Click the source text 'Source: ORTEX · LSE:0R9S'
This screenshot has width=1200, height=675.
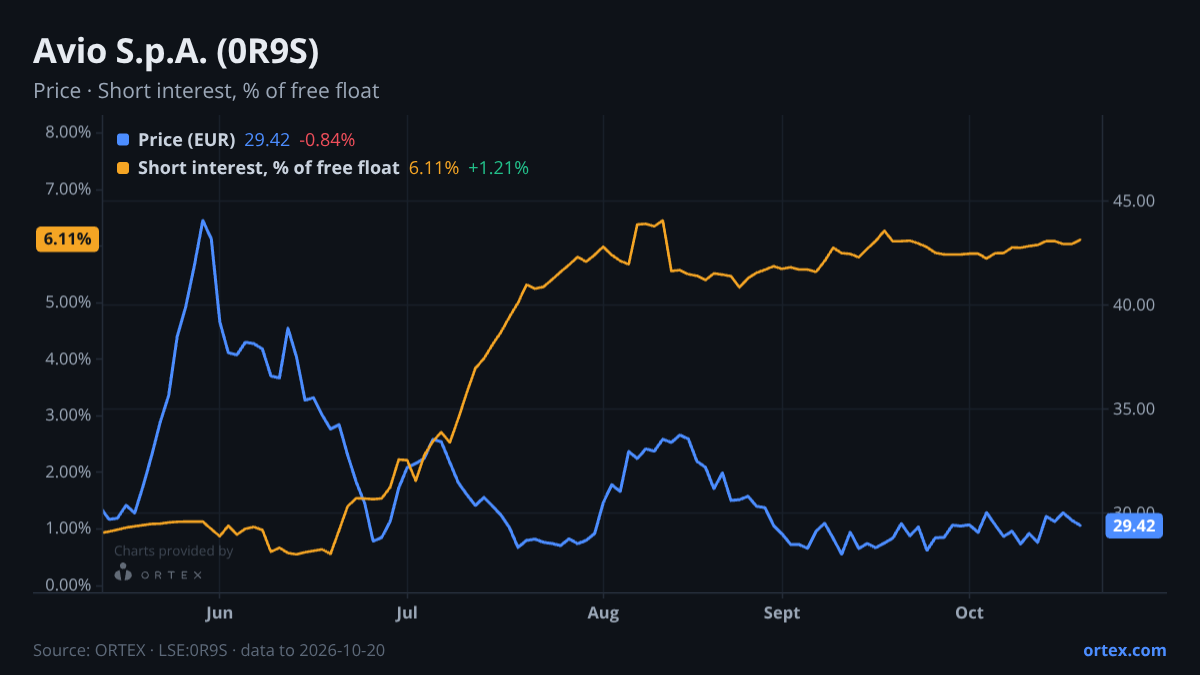pyautogui.click(x=130, y=650)
